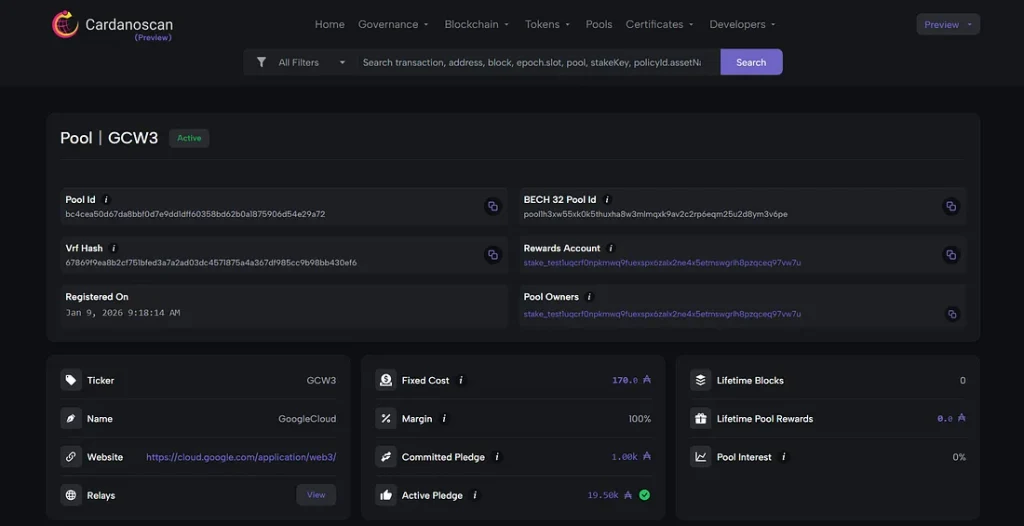
Task: Click the GCW3 ticker value
Action: (x=321, y=380)
